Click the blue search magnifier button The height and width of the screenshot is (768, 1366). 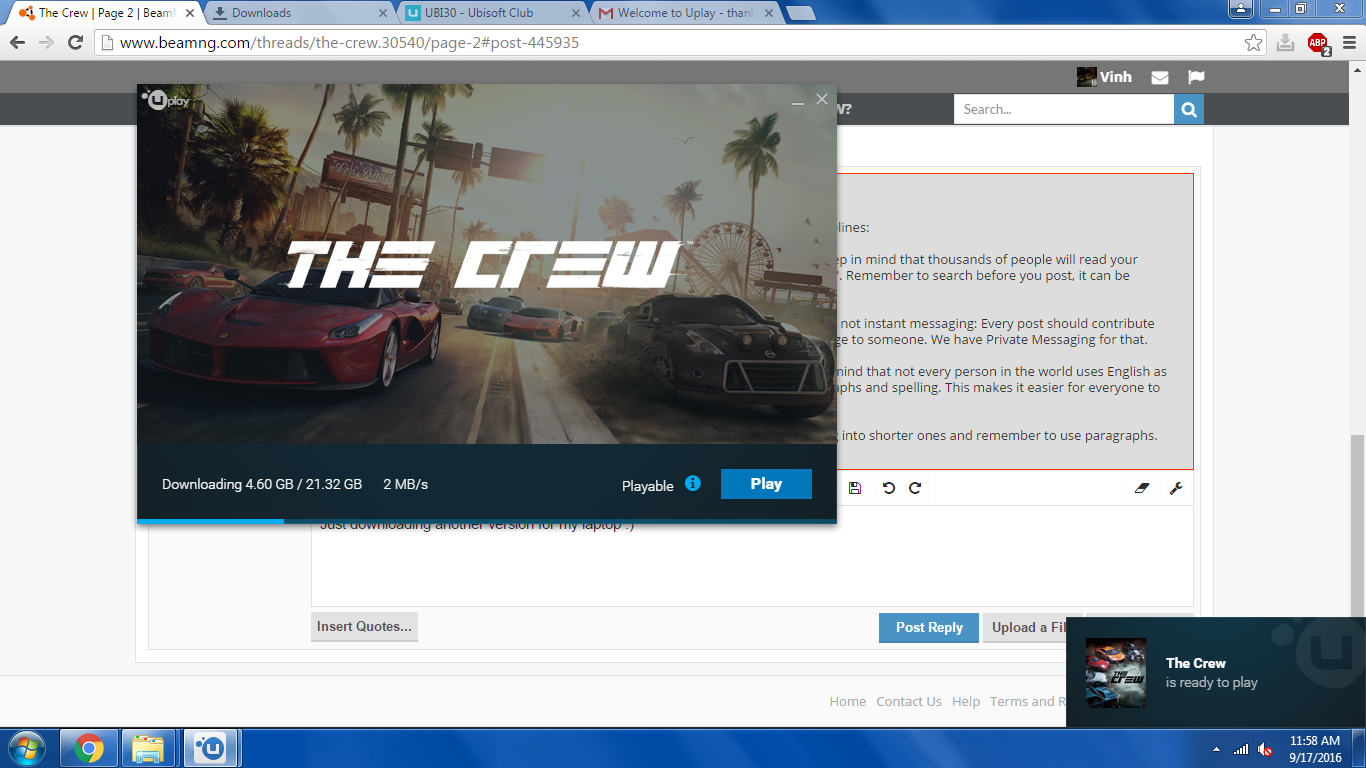coord(1189,109)
